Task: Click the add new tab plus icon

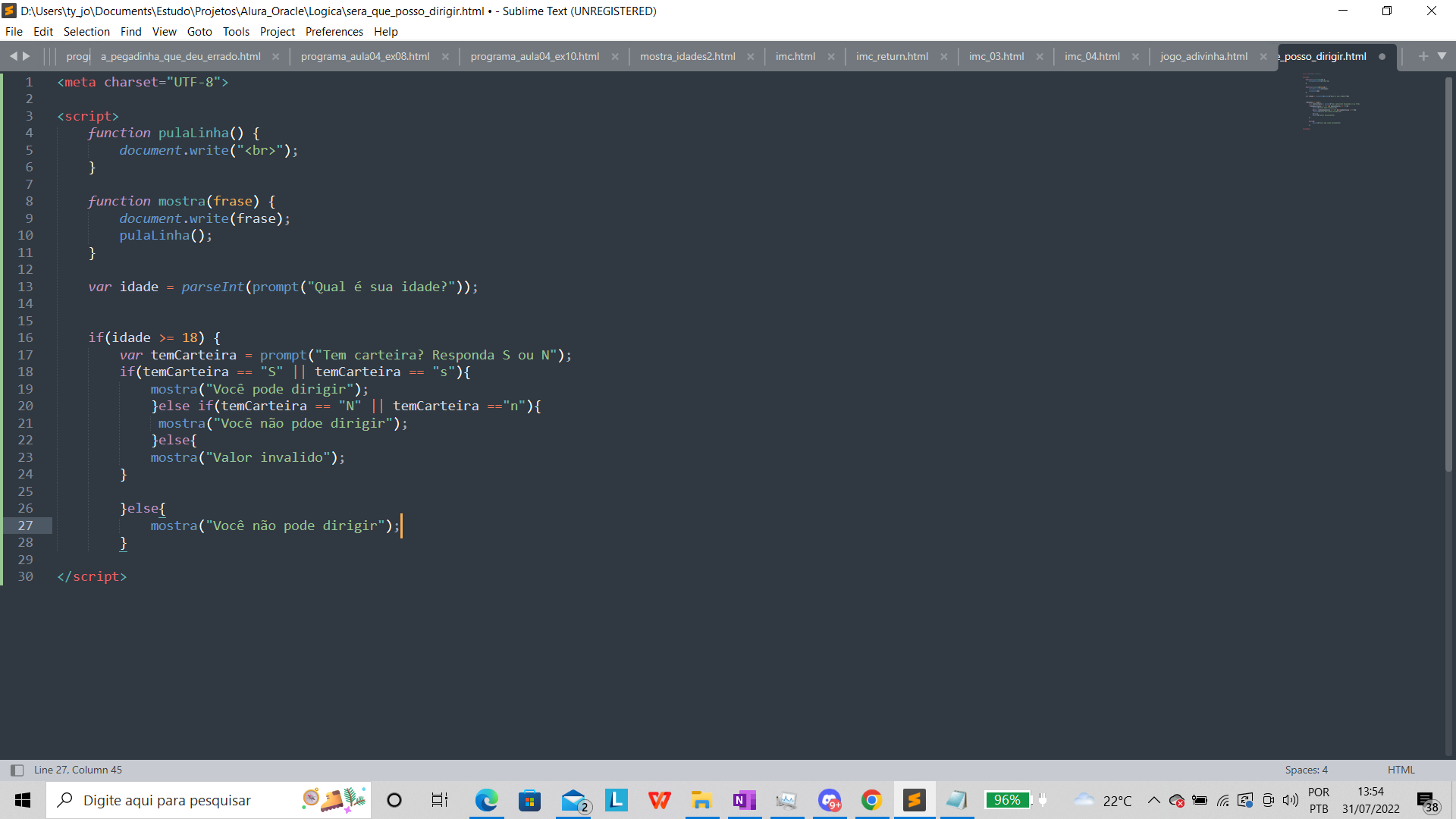Action: point(1423,56)
